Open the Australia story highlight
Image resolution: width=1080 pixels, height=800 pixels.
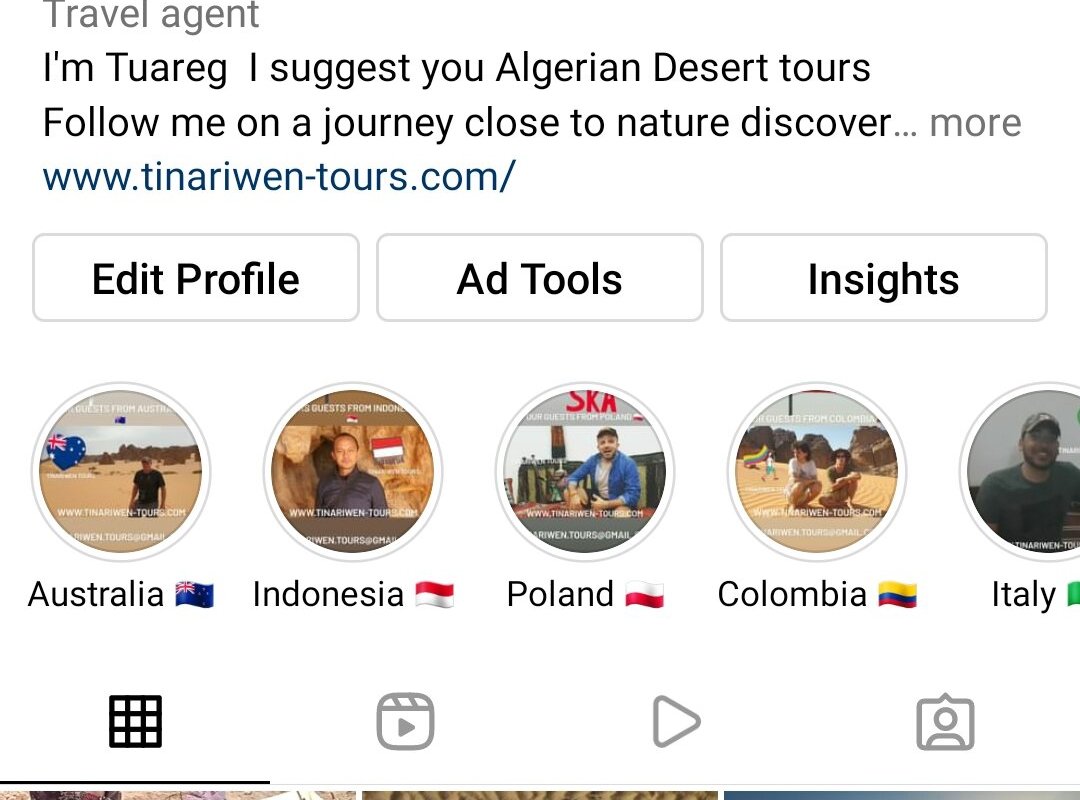pyautogui.click(x=121, y=472)
